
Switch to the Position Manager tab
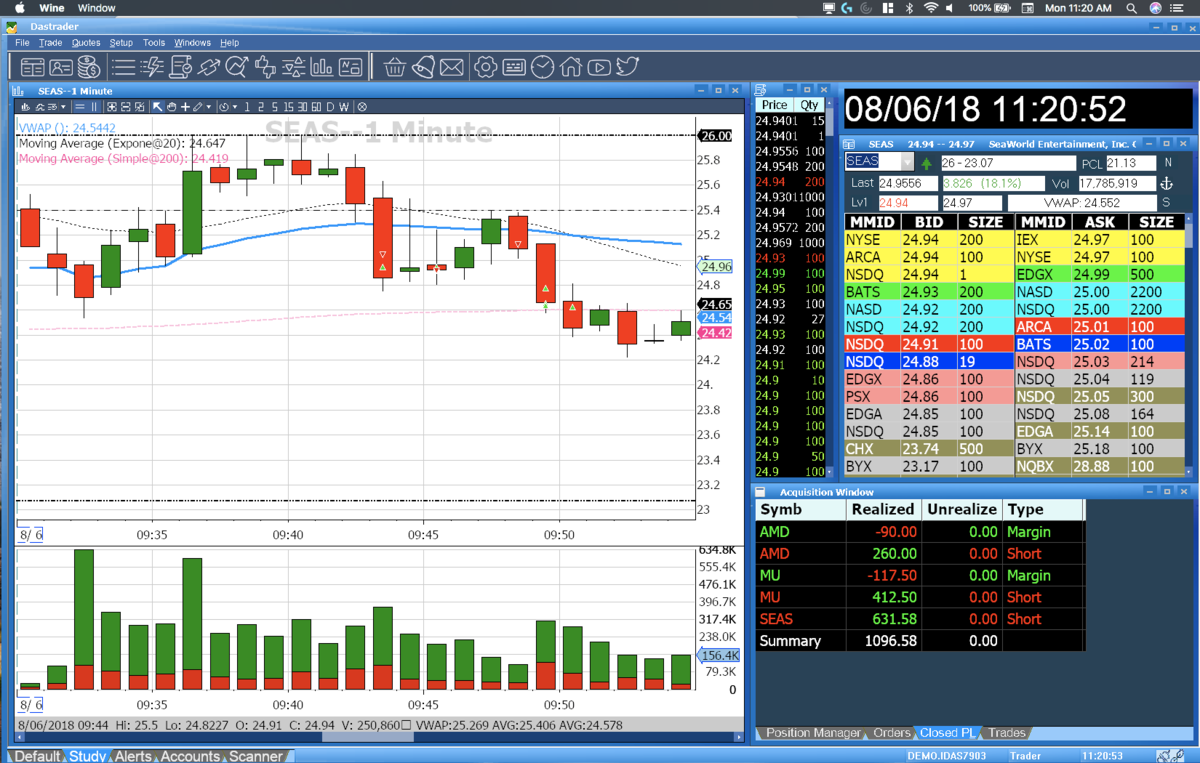click(x=812, y=733)
